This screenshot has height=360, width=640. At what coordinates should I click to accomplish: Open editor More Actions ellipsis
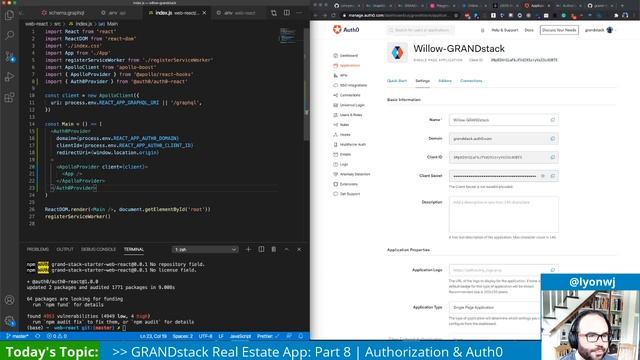tap(300, 13)
